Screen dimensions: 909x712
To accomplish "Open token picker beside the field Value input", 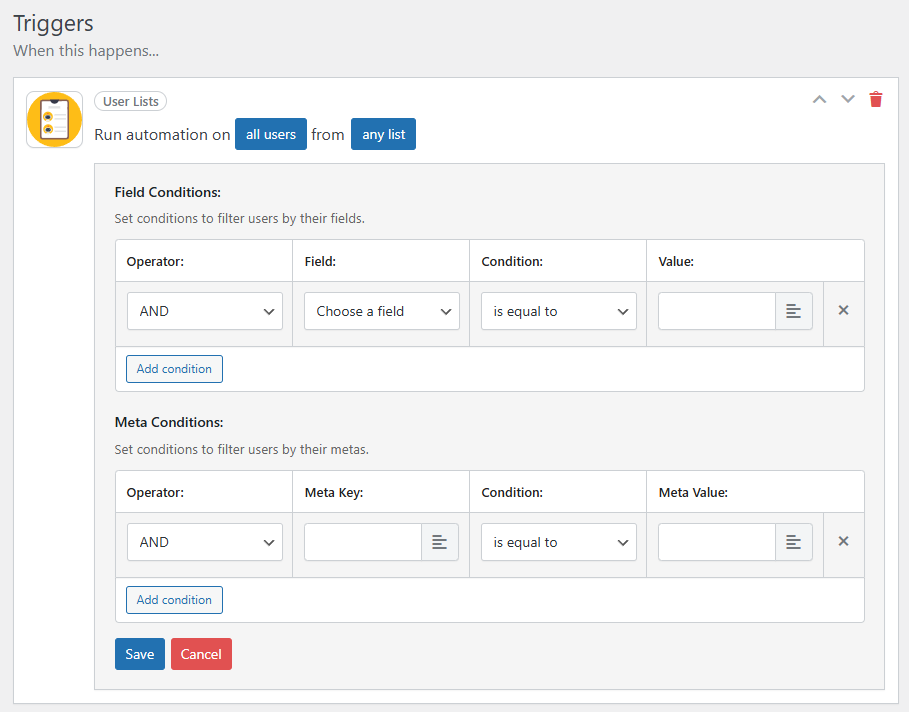I will [x=794, y=311].
